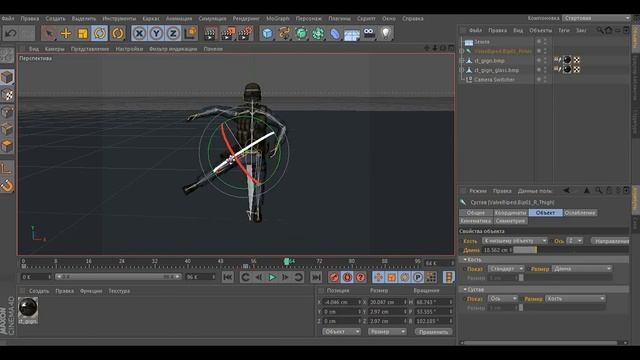The height and width of the screenshot is (360, 640).
Task: Open Render Settings clapperboard with gear
Action: pyautogui.click(x=245, y=33)
